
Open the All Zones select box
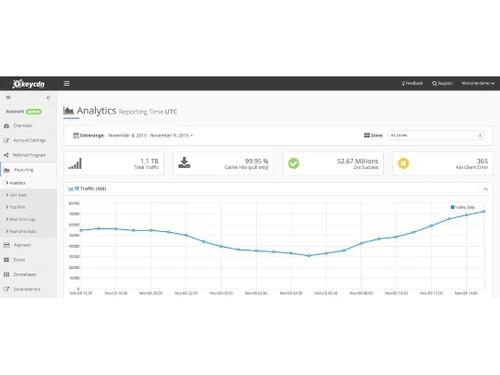pos(436,135)
